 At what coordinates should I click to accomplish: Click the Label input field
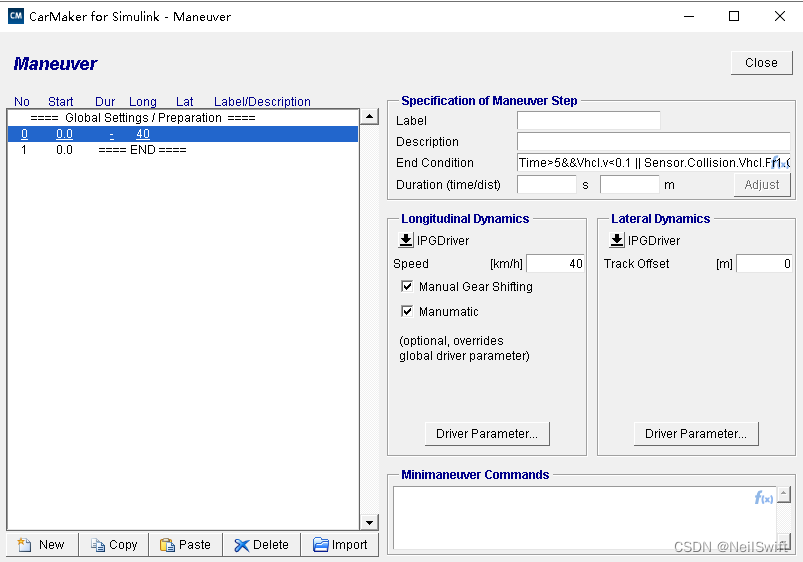click(x=588, y=120)
